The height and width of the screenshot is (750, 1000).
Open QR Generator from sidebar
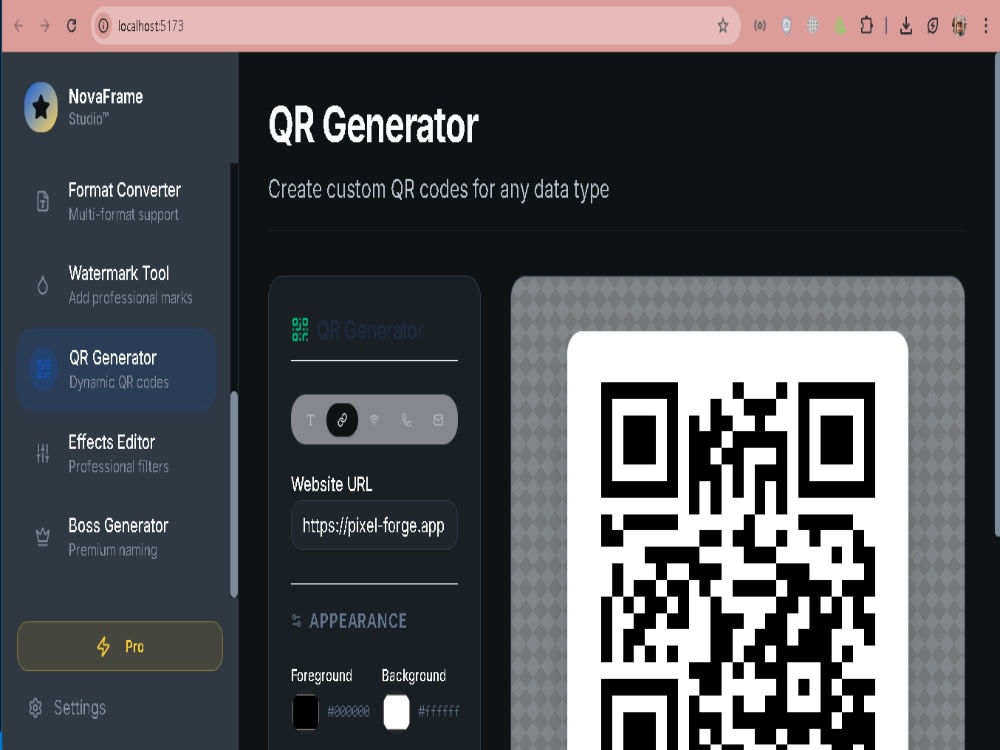pos(118,369)
